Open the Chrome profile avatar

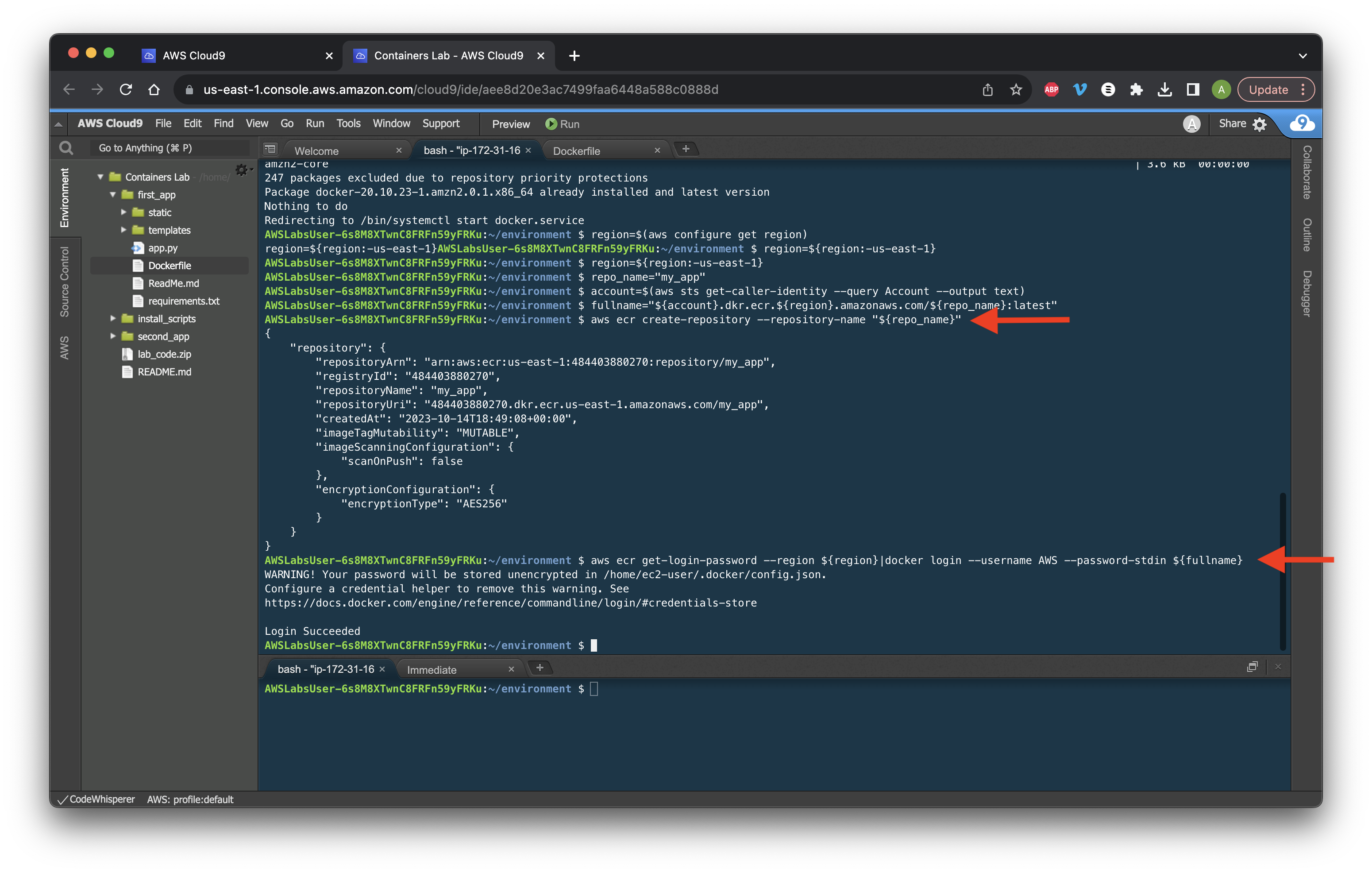pyautogui.click(x=1221, y=89)
